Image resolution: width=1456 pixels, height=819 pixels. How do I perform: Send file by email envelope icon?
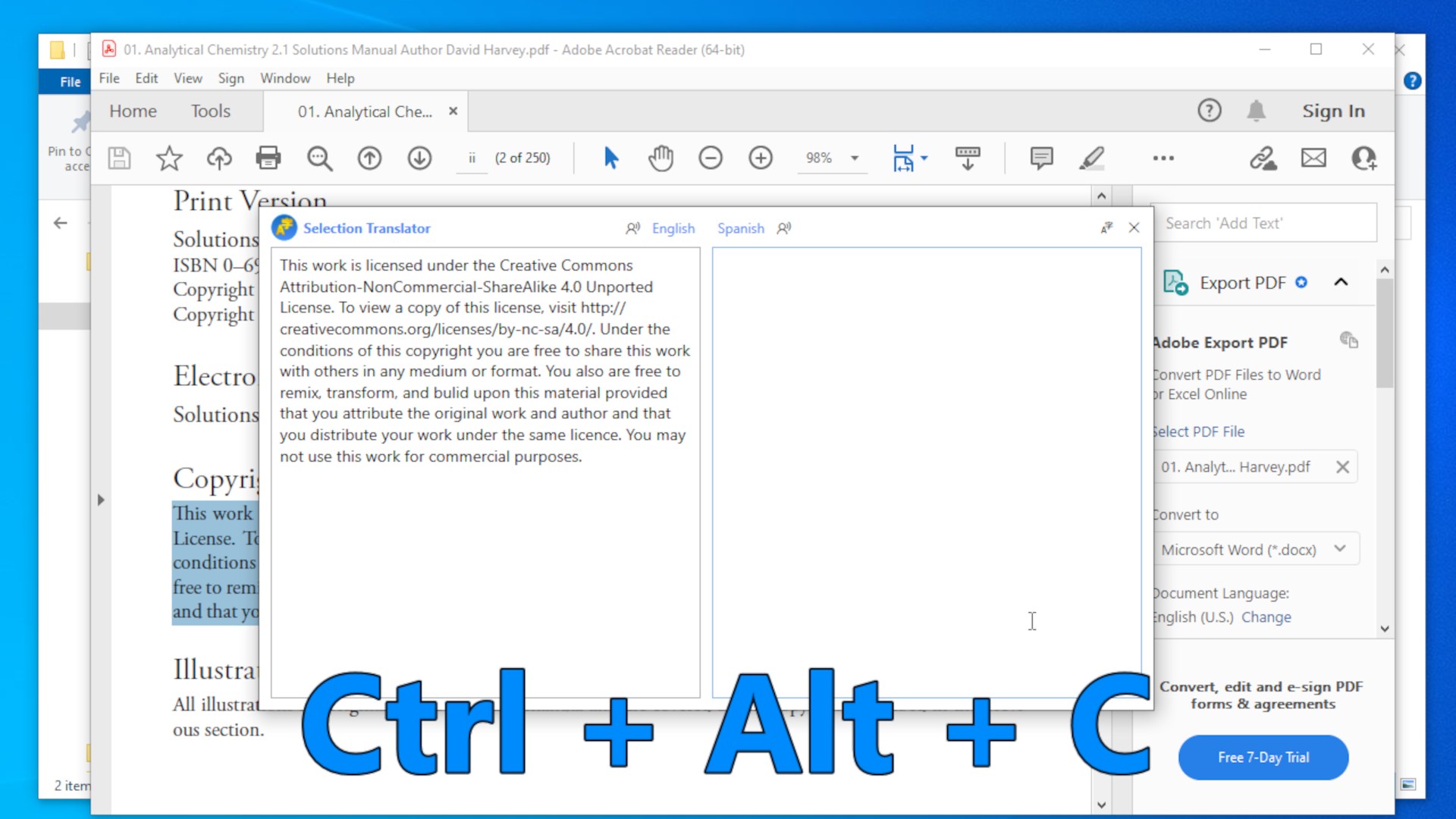tap(1313, 158)
